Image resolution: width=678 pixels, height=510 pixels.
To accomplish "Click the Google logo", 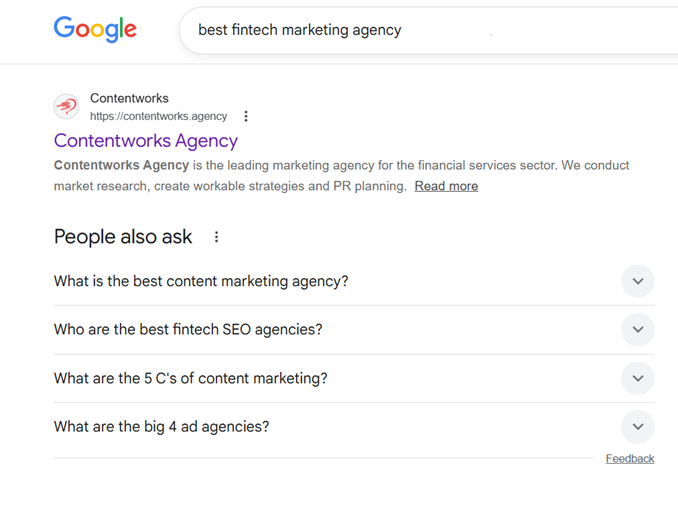I will (95, 30).
